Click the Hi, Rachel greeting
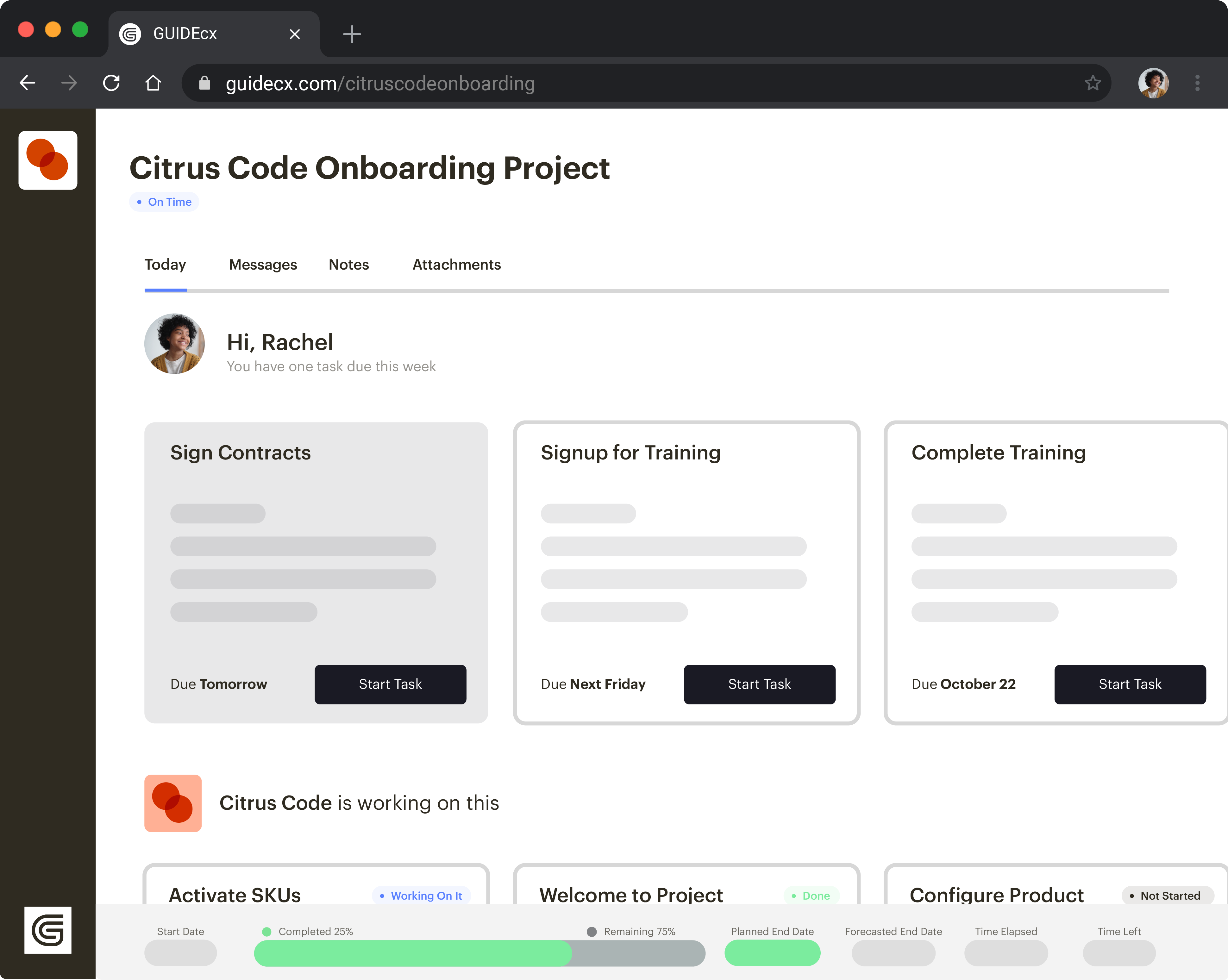The width and height of the screenshot is (1228, 980). (280, 342)
